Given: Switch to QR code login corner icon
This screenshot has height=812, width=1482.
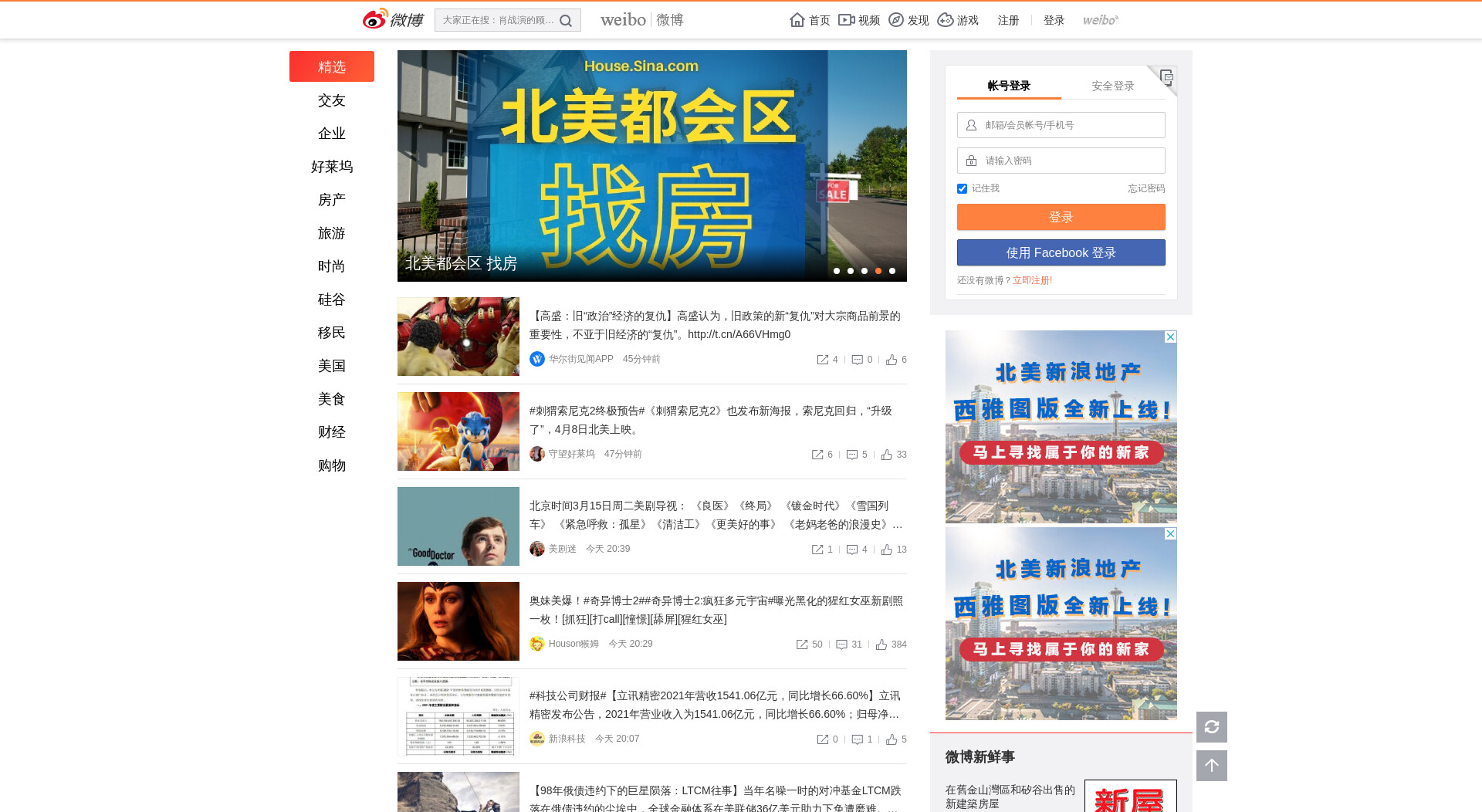Looking at the screenshot, I should click(1166, 77).
